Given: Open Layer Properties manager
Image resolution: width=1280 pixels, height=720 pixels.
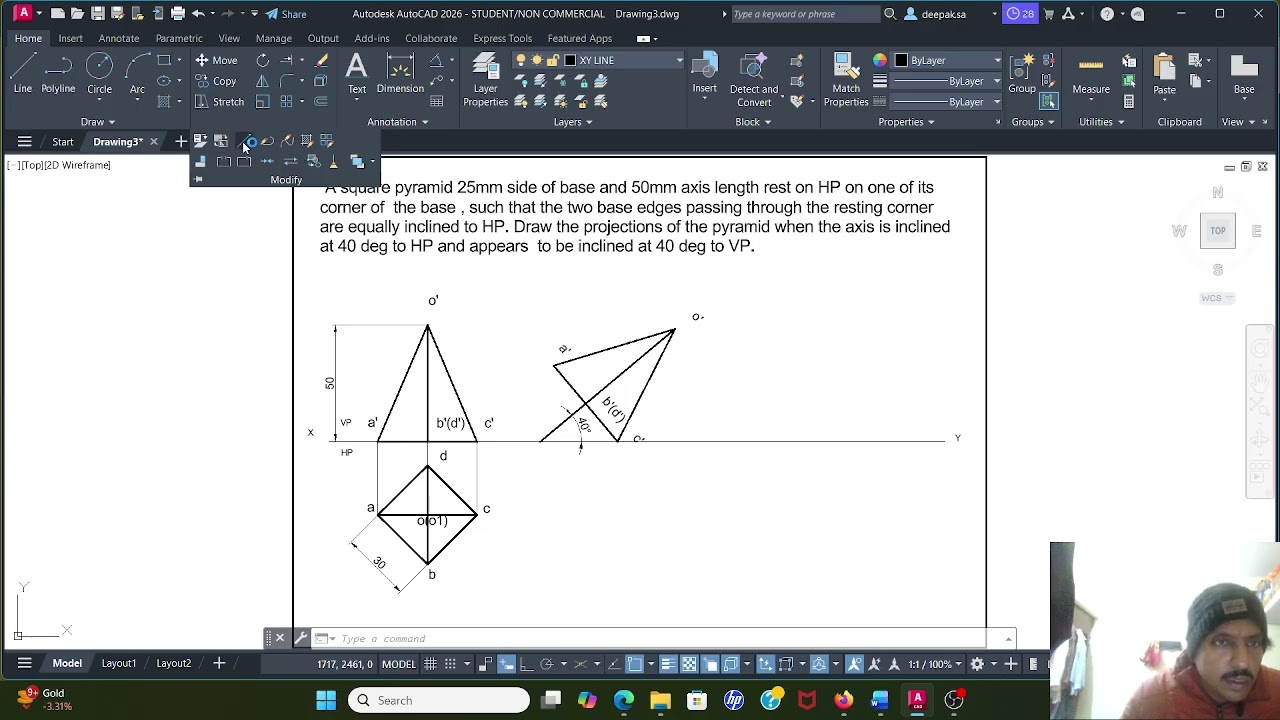Looking at the screenshot, I should point(485,80).
